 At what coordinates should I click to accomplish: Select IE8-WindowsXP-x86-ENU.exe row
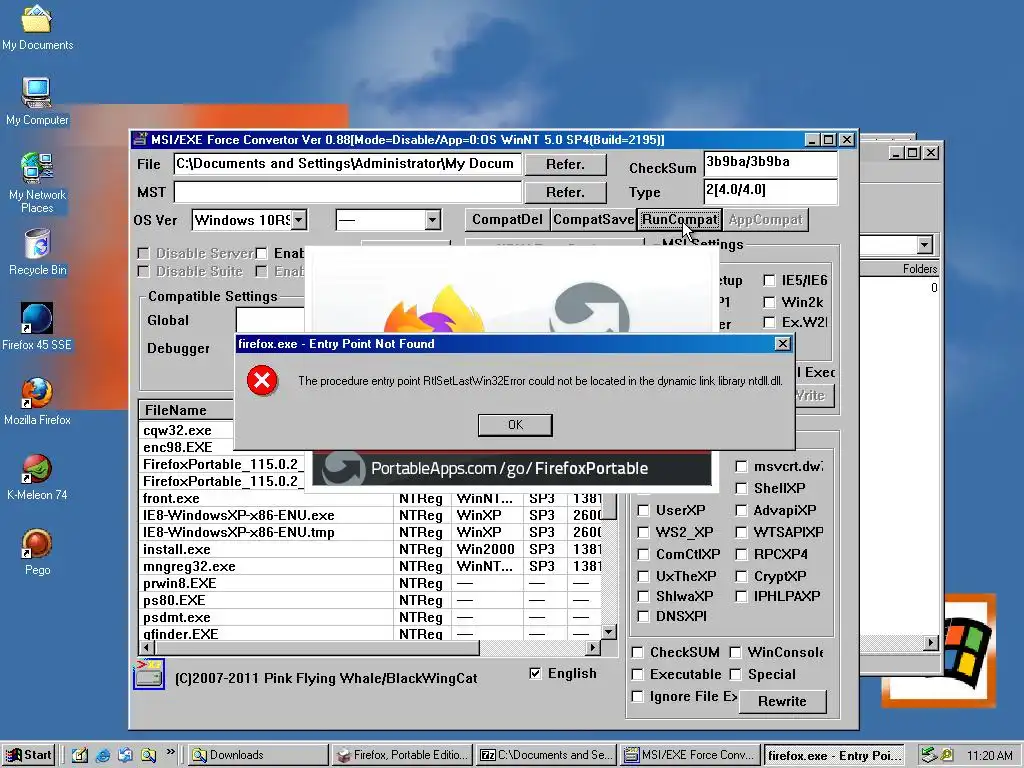[x=370, y=515]
